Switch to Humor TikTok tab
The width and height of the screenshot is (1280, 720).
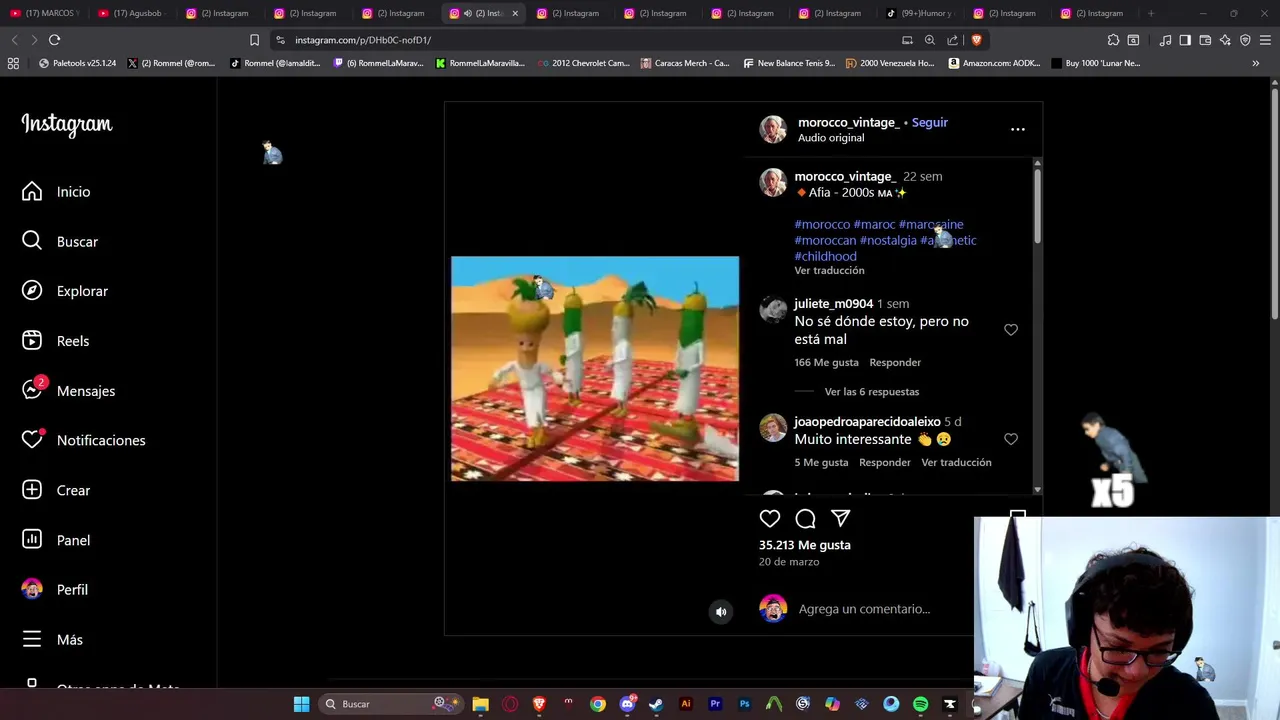(x=919, y=13)
